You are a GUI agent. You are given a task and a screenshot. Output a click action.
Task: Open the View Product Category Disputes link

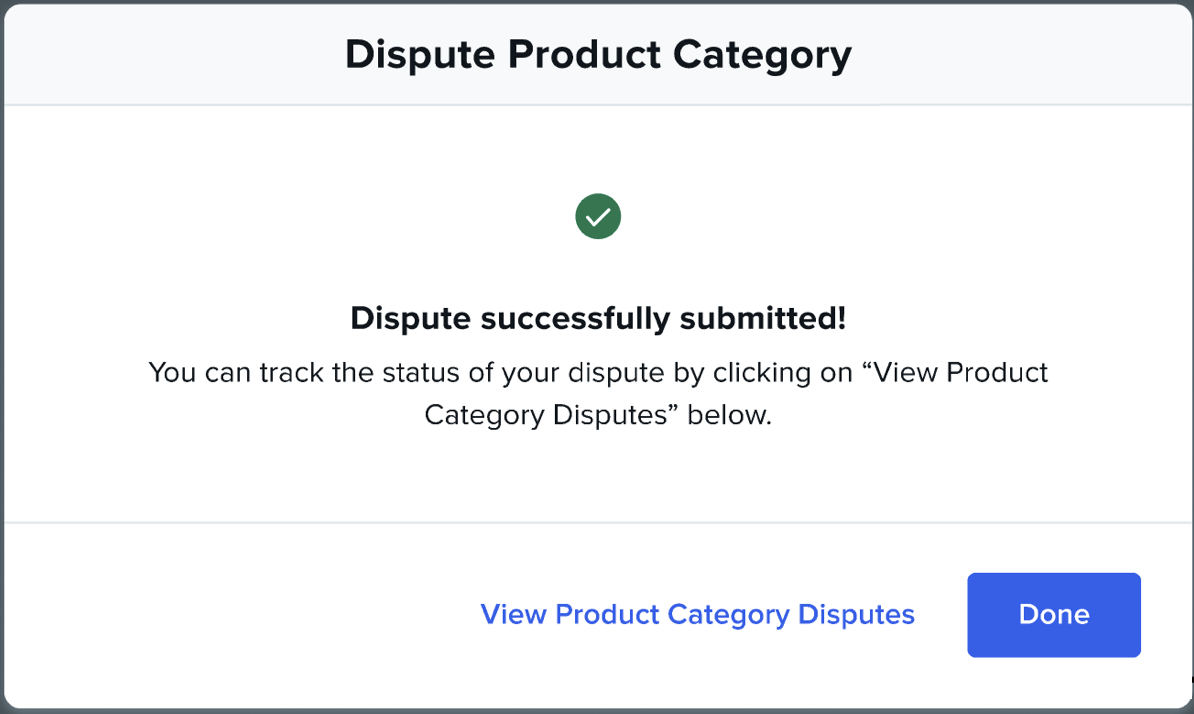[698, 614]
